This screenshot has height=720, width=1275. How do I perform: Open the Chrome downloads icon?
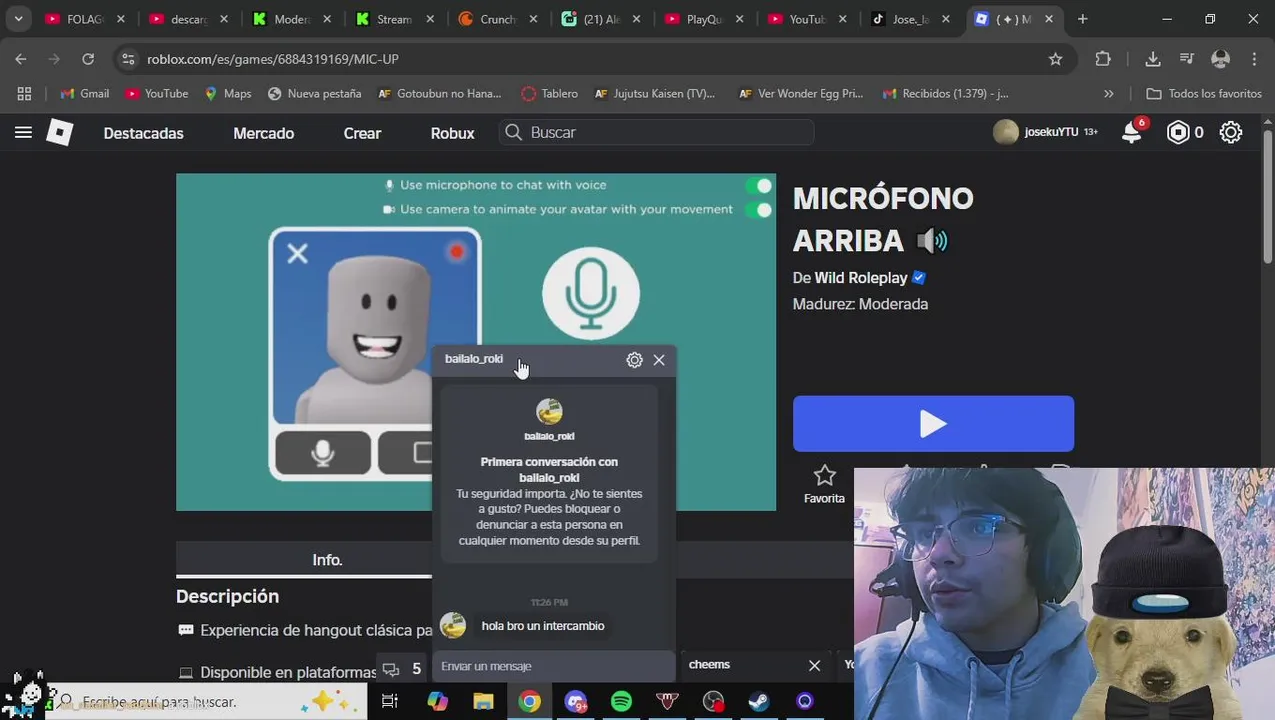(1152, 59)
